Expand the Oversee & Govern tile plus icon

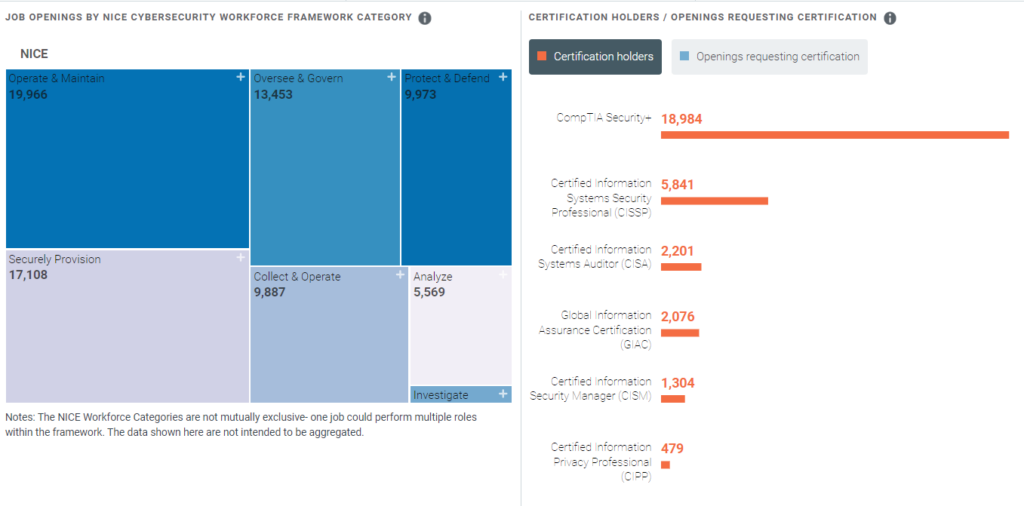pyautogui.click(x=391, y=77)
